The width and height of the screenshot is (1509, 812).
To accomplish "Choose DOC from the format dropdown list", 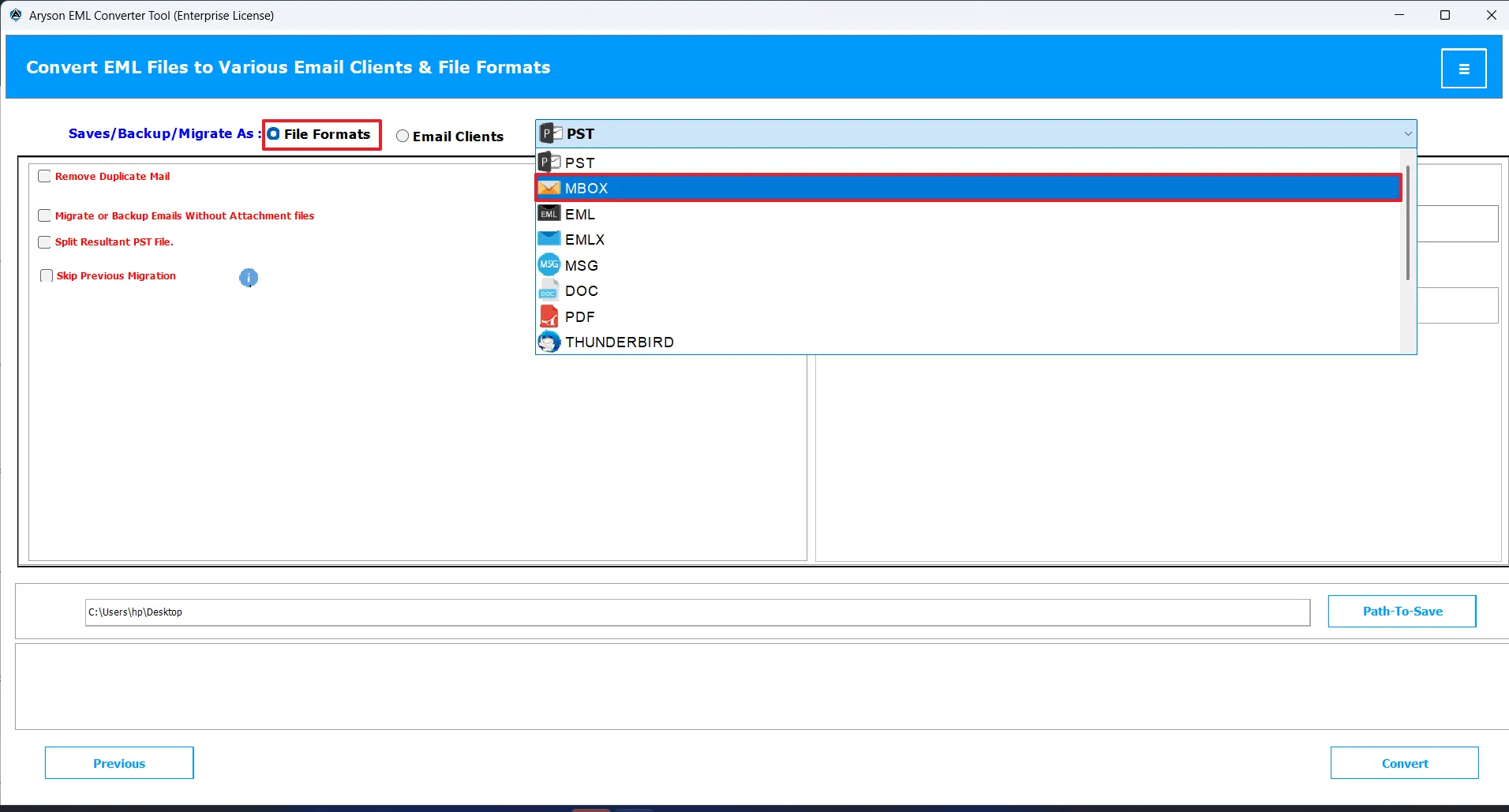I will [968, 290].
